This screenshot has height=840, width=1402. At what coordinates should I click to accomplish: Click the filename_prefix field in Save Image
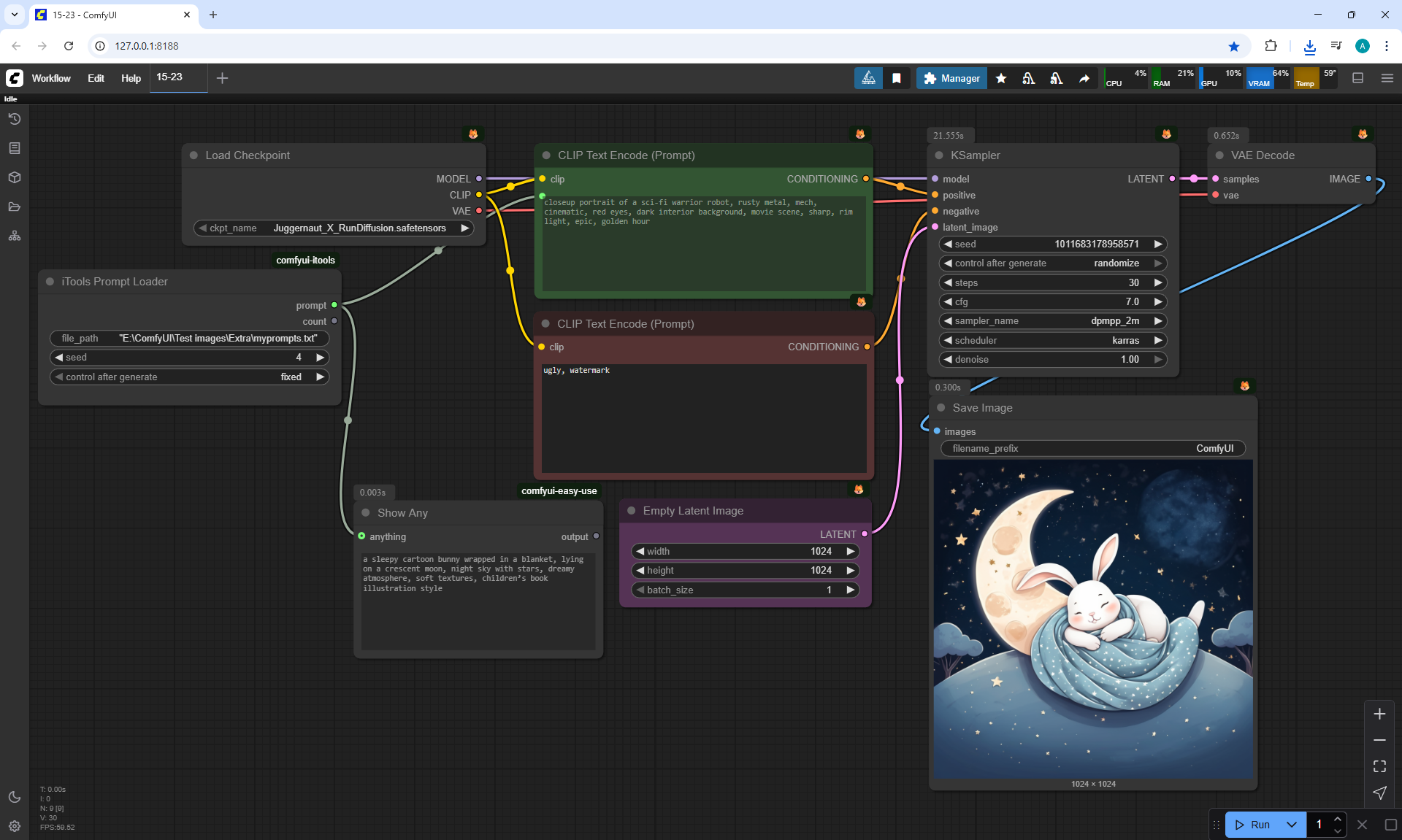tap(1092, 448)
